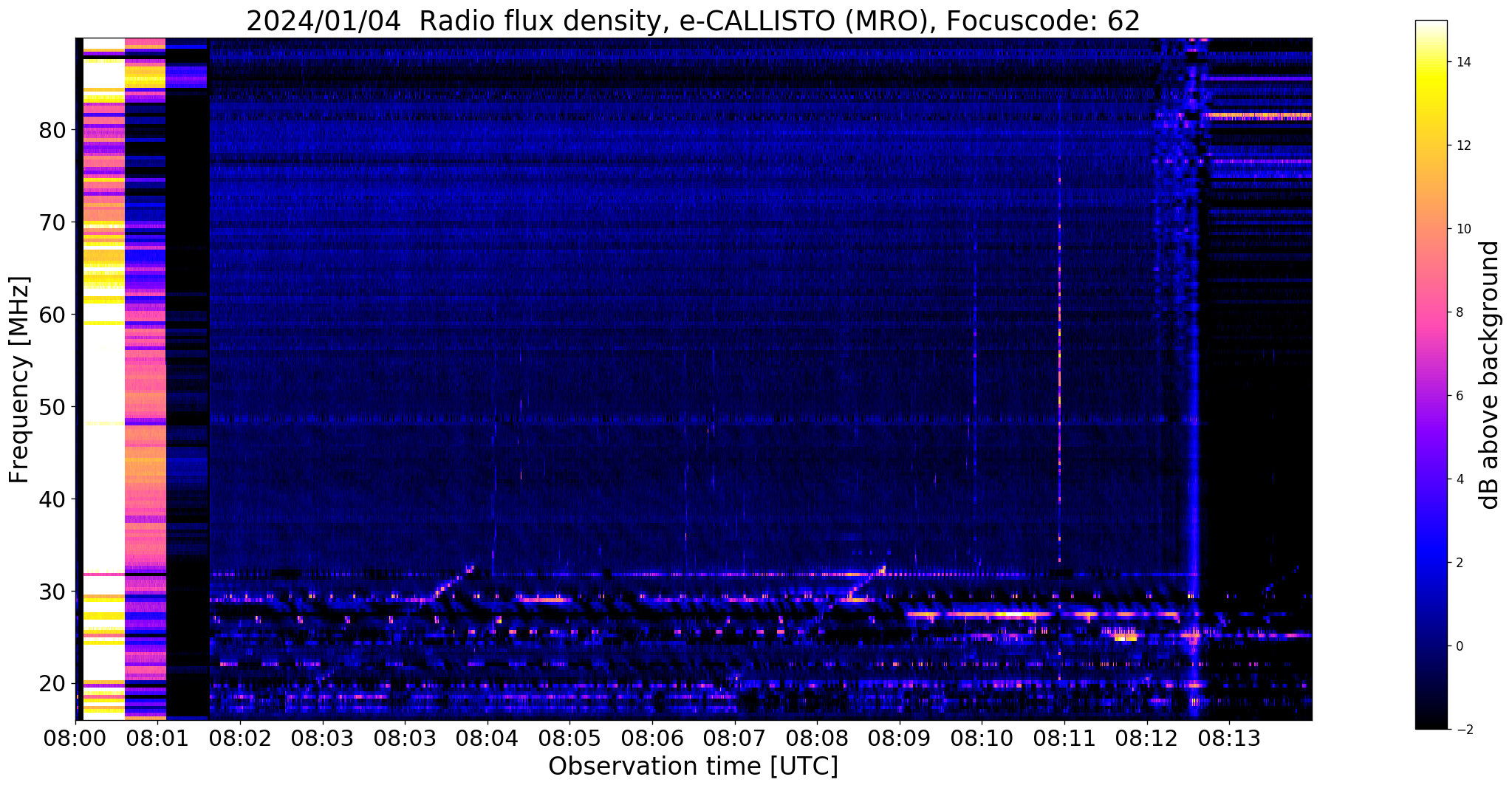Click the "Frequency [MHz]" y-axis label

pyautogui.click(x=20, y=380)
